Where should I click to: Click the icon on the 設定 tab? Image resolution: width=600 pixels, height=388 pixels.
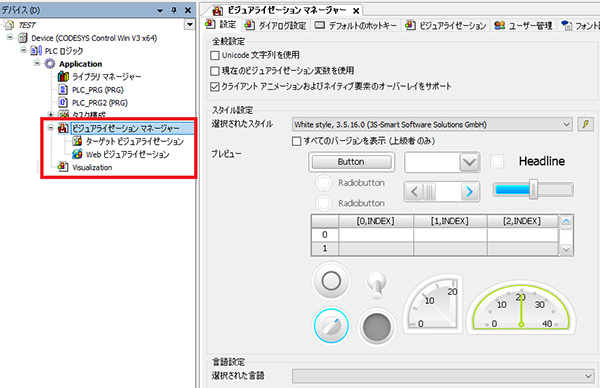pos(210,24)
